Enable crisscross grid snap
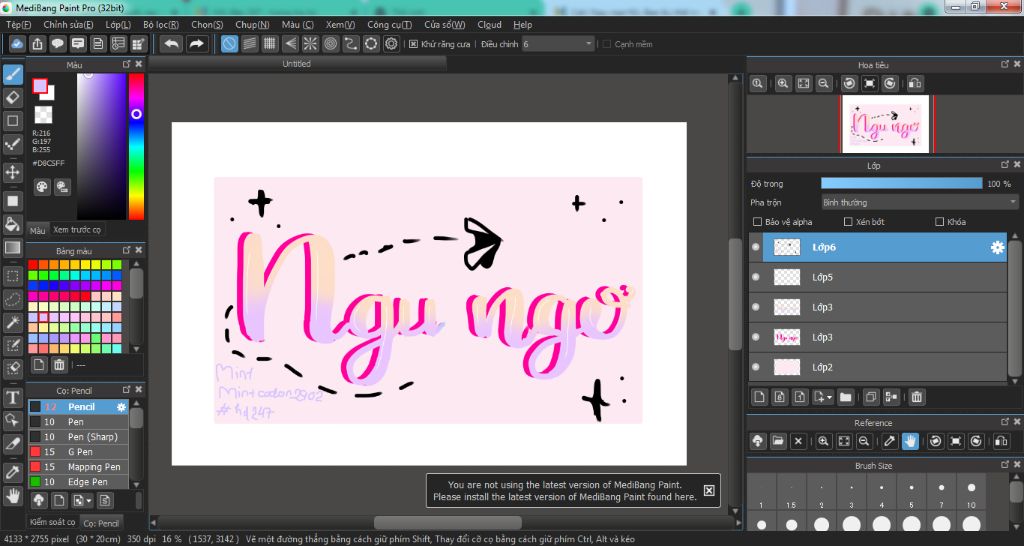 pyautogui.click(x=270, y=44)
